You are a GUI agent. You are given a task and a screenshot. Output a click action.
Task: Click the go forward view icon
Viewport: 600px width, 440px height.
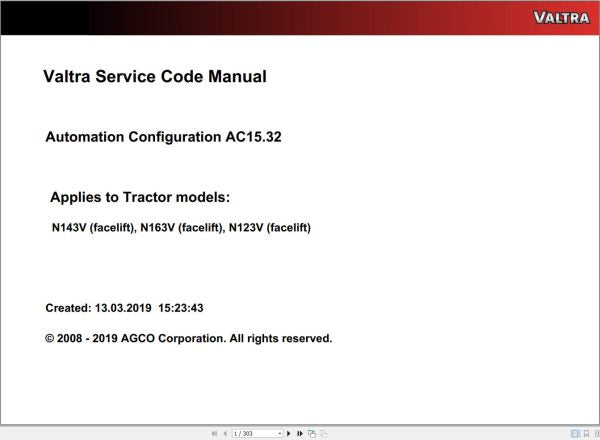click(322, 434)
